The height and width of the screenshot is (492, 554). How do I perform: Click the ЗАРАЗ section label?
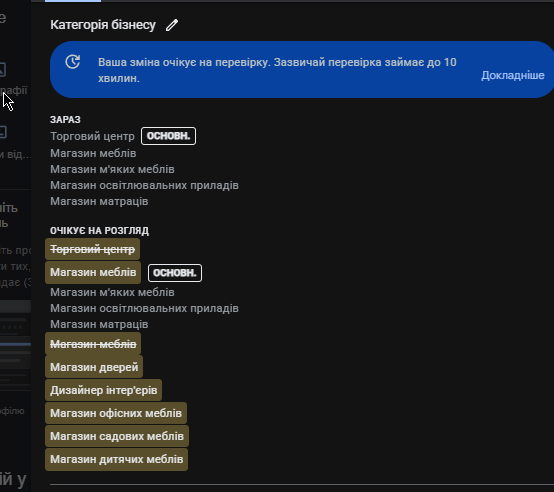point(65,120)
